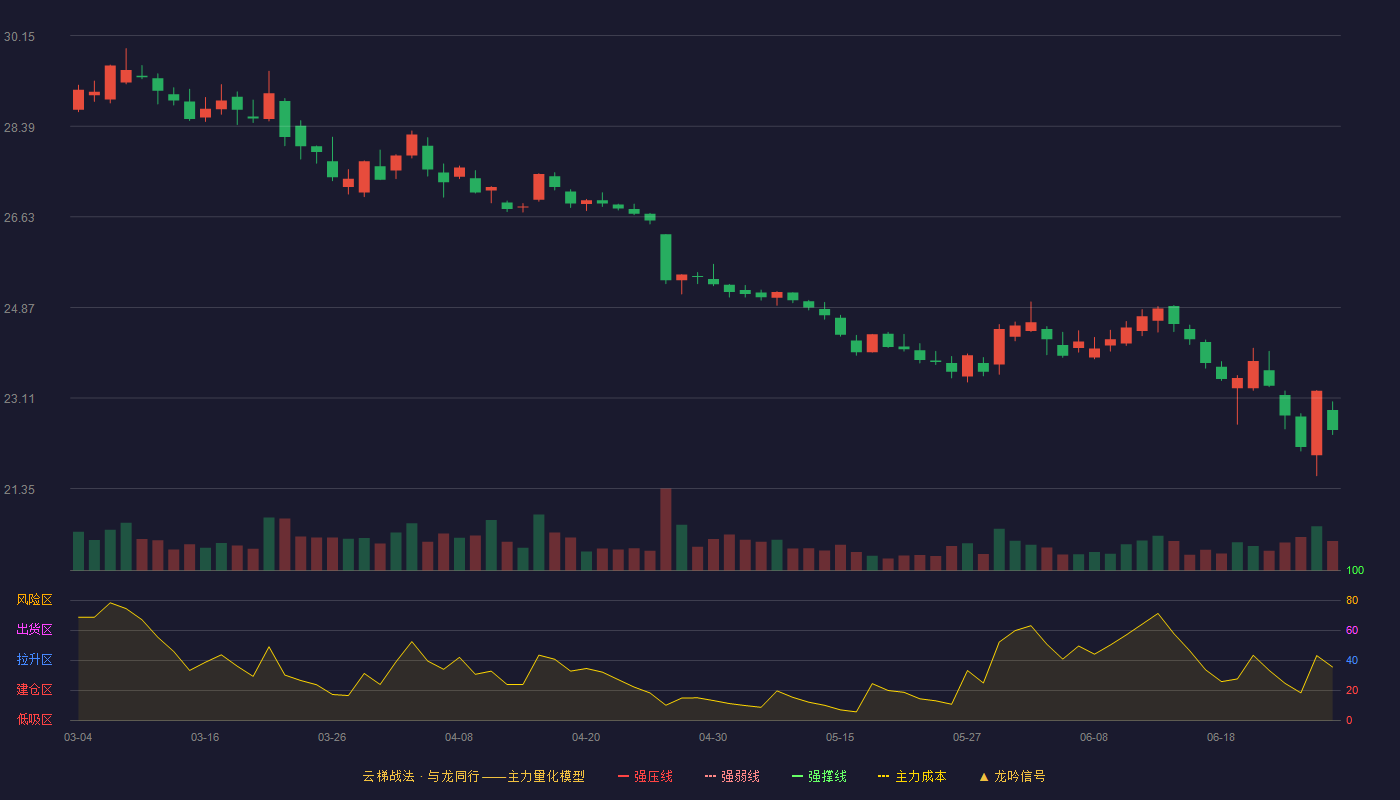Click the 23.11 price axis label
Image resolution: width=1400 pixels, height=800 pixels.
tap(19, 399)
